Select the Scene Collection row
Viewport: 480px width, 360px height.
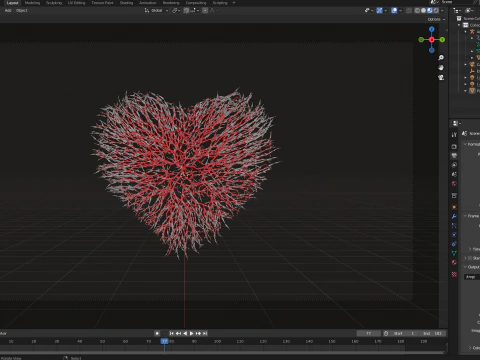click(x=469, y=19)
